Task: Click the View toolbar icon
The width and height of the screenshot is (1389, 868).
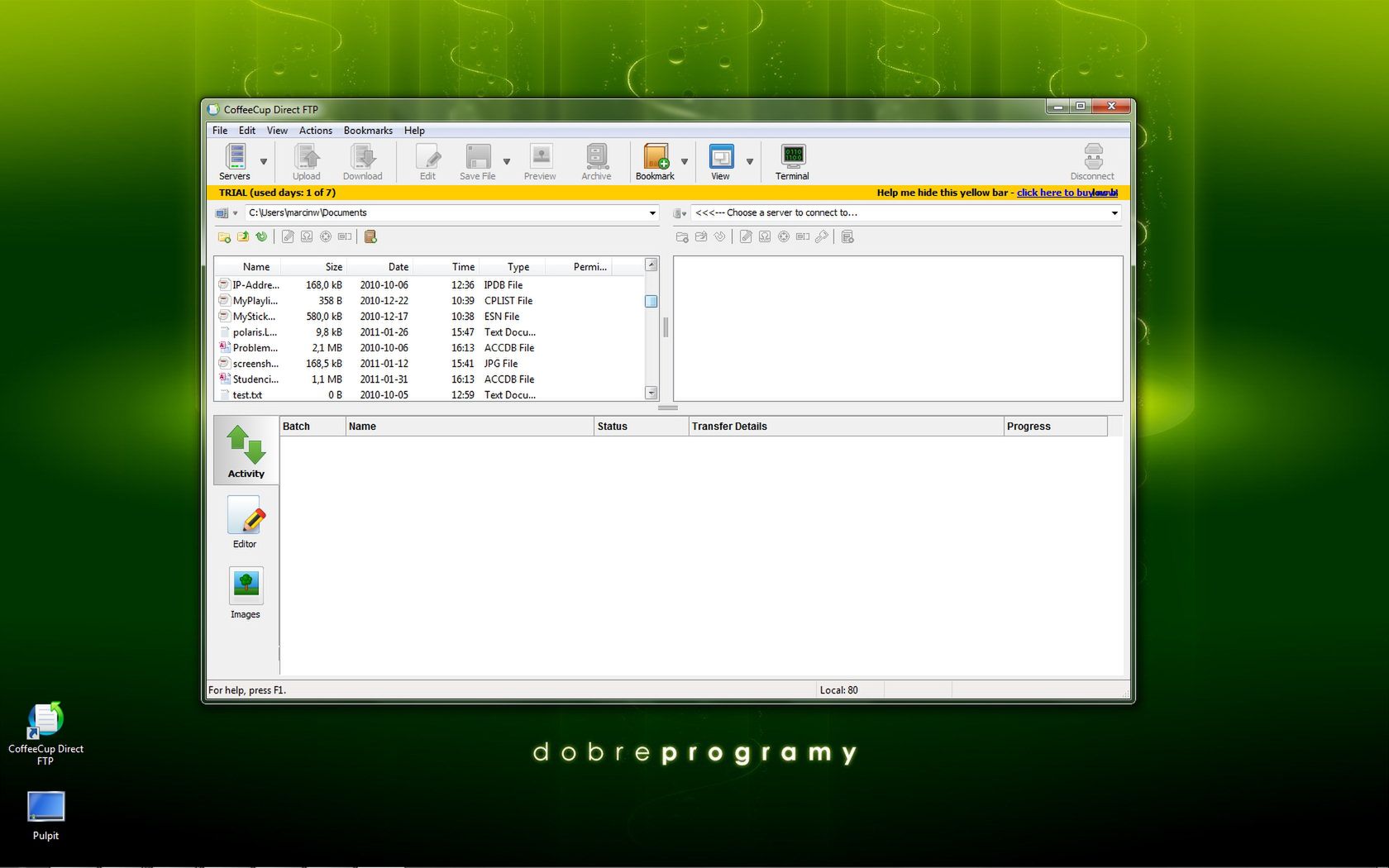Action: pyautogui.click(x=721, y=161)
